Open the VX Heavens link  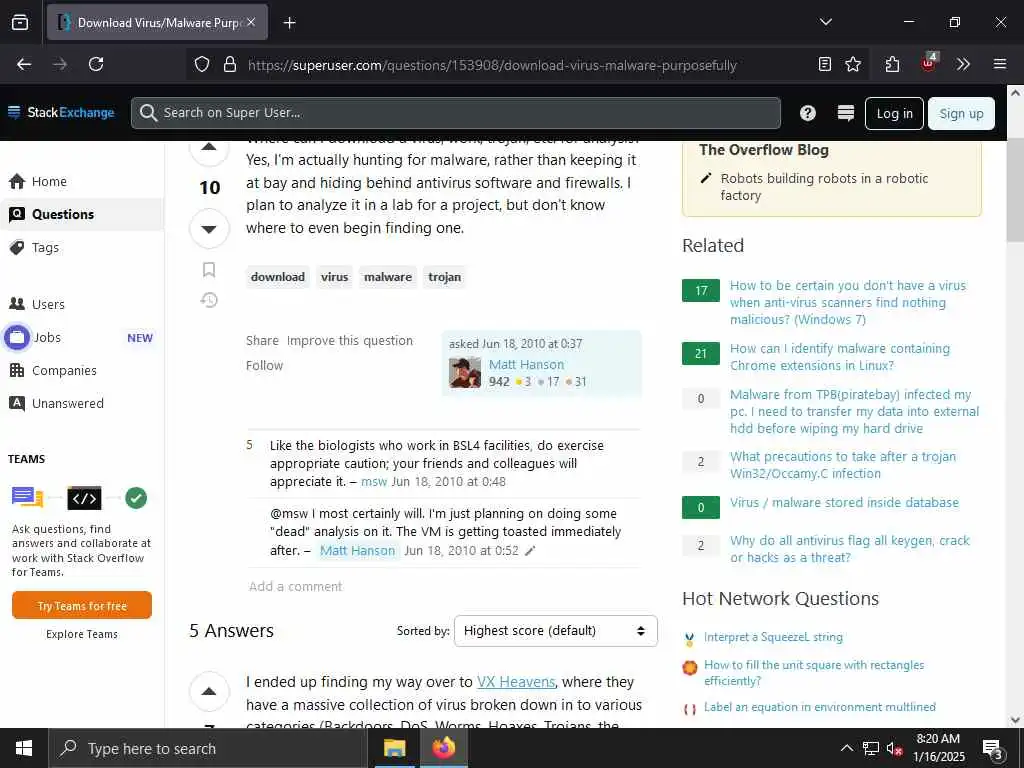point(516,682)
